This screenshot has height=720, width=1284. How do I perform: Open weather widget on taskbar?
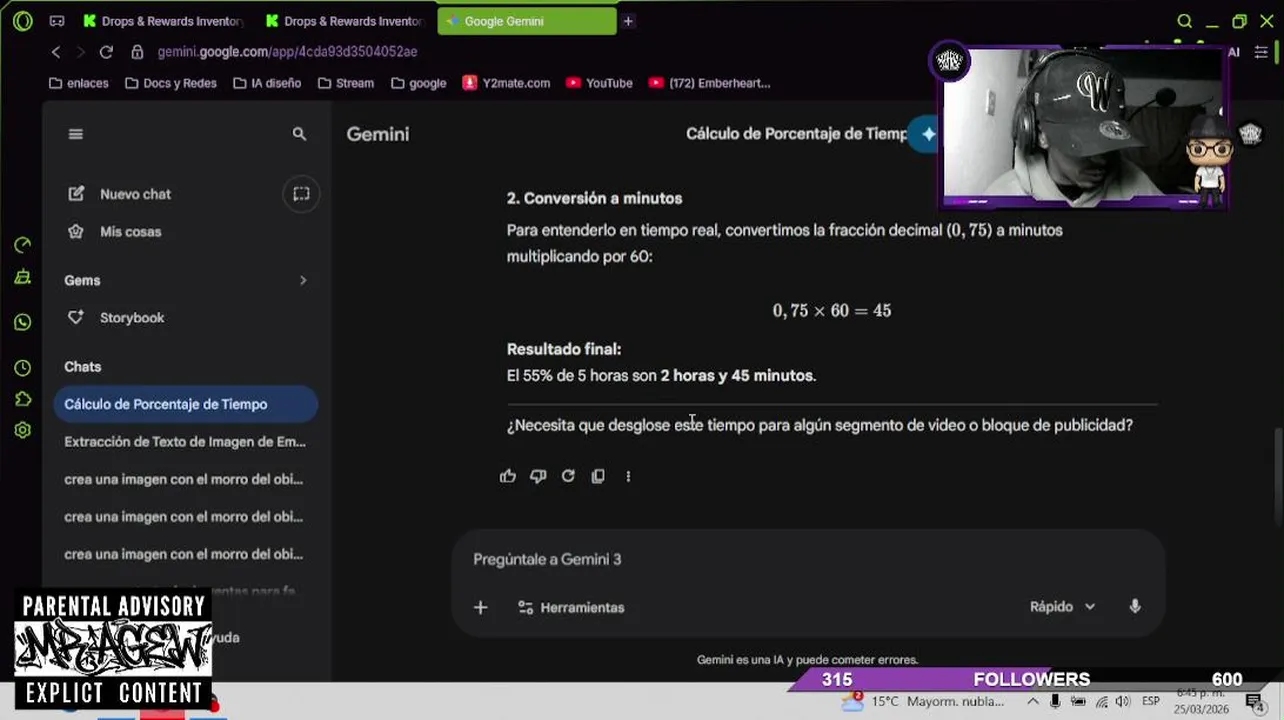point(922,702)
